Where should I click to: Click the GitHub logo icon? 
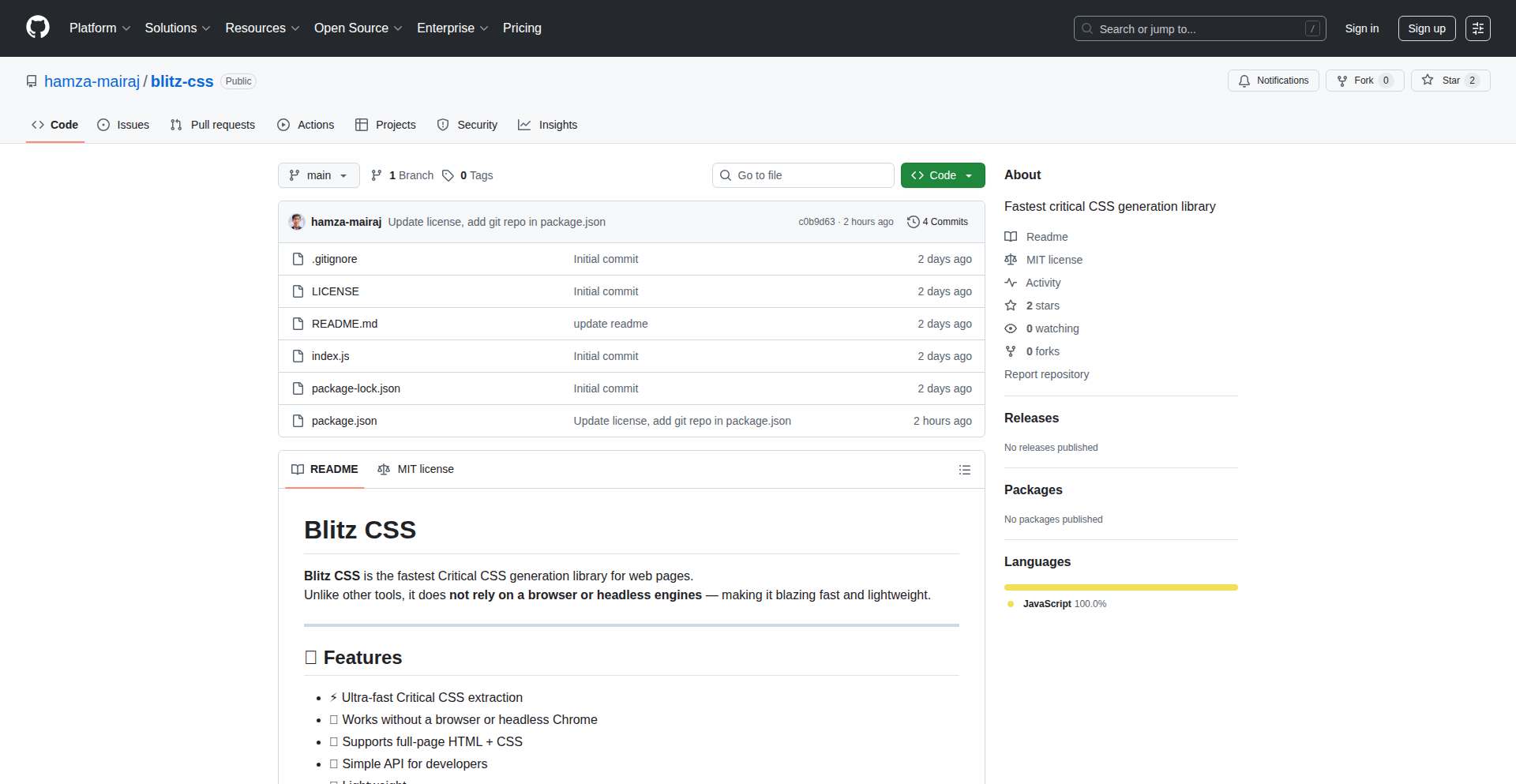(38, 28)
